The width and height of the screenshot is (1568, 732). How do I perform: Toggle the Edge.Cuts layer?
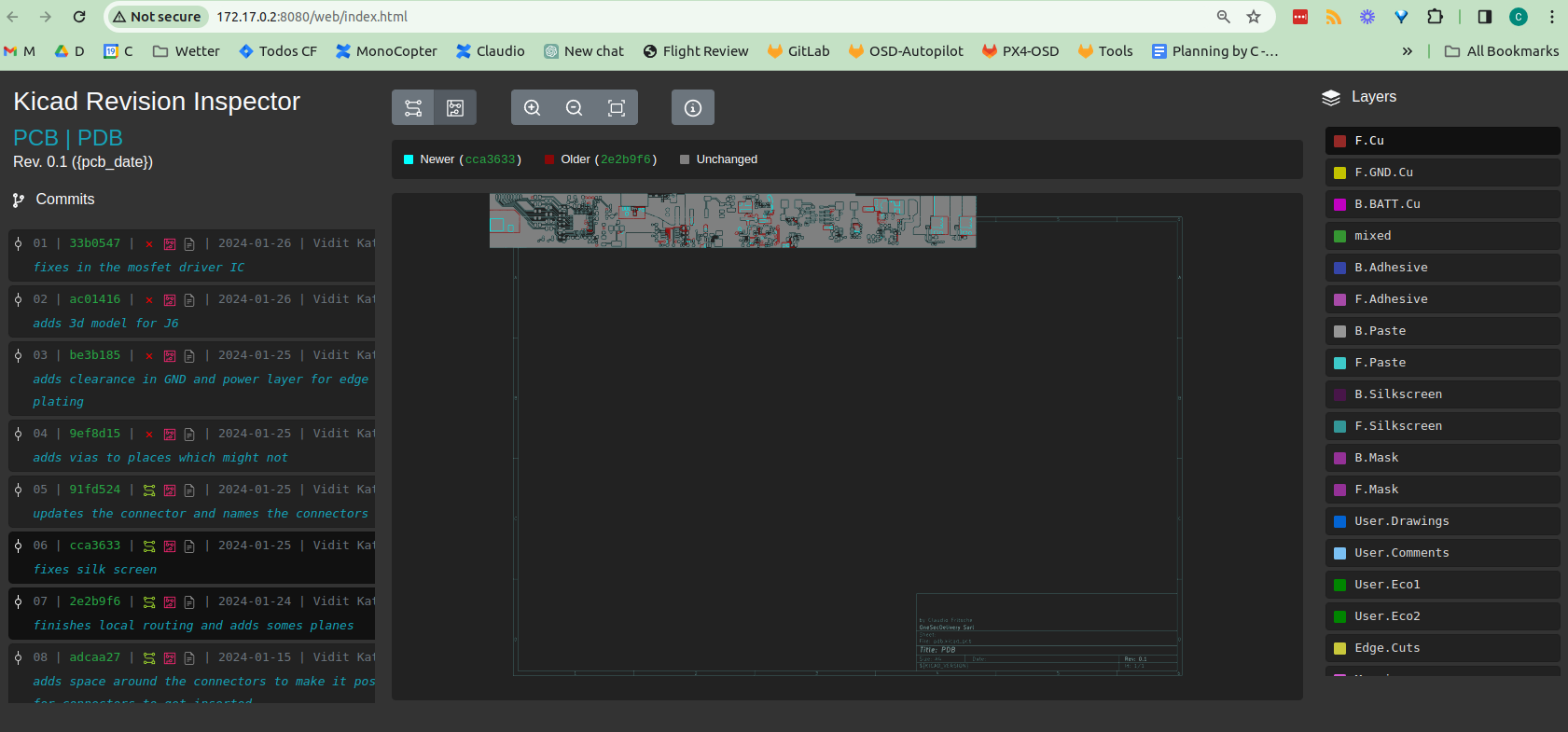(x=1442, y=648)
